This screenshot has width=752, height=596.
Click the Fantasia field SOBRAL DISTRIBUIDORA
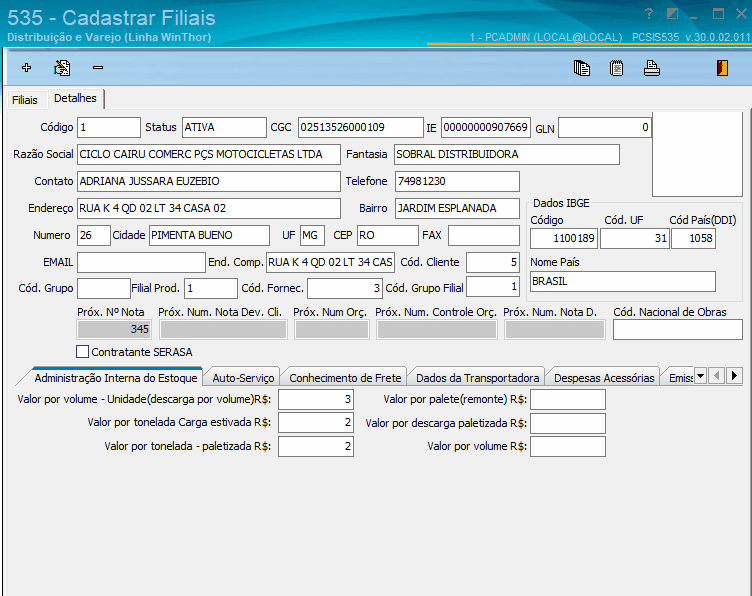507,154
